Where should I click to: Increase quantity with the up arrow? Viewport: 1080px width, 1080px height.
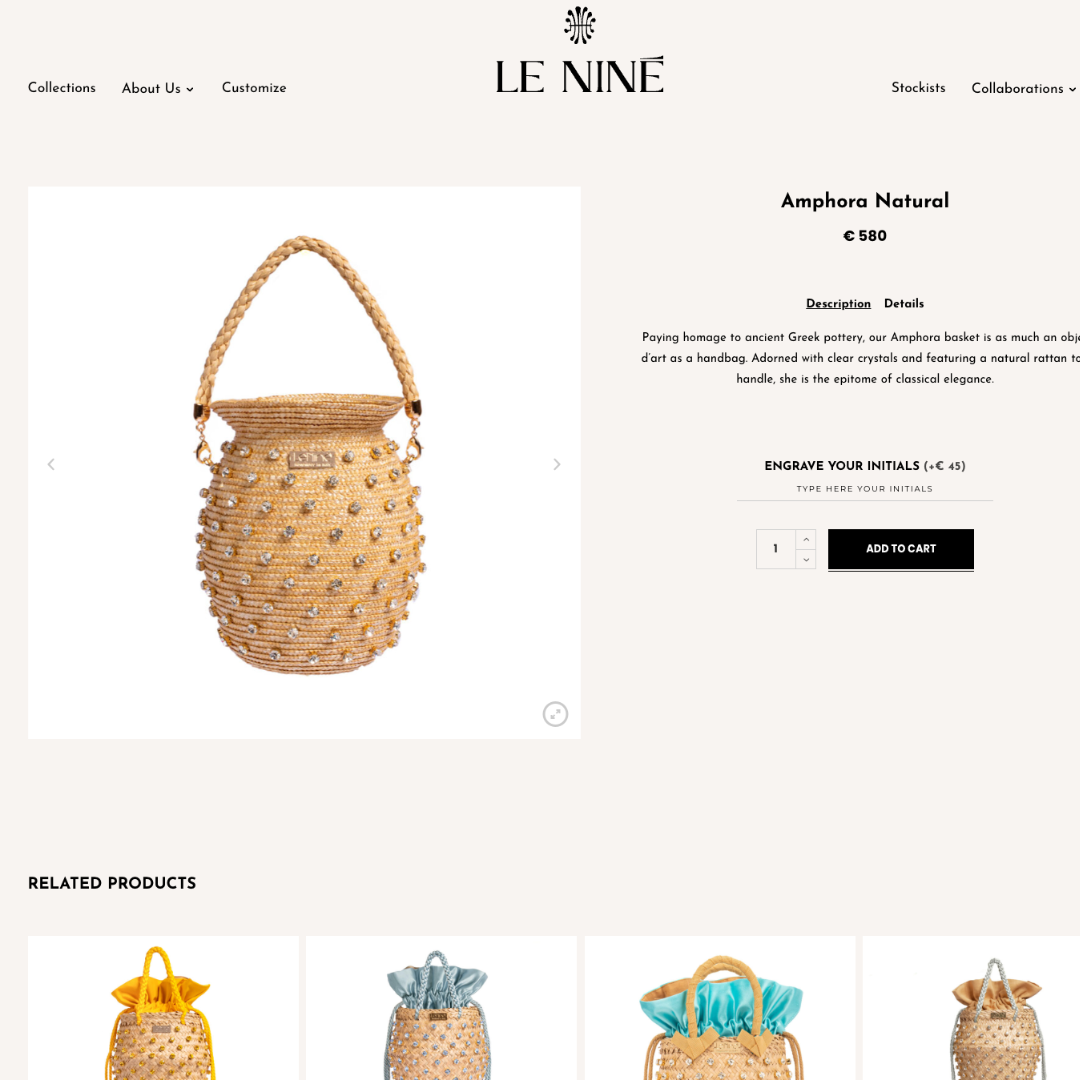(x=806, y=539)
